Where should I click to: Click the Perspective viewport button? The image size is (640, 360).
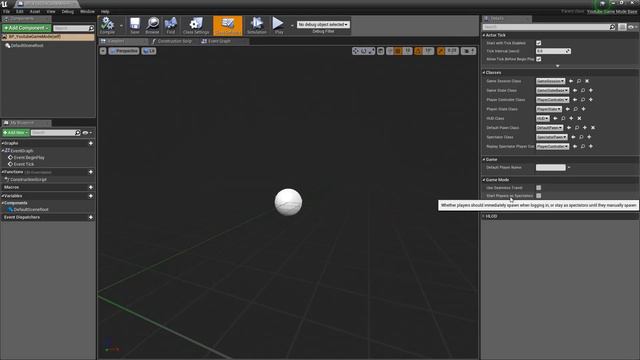(124, 51)
